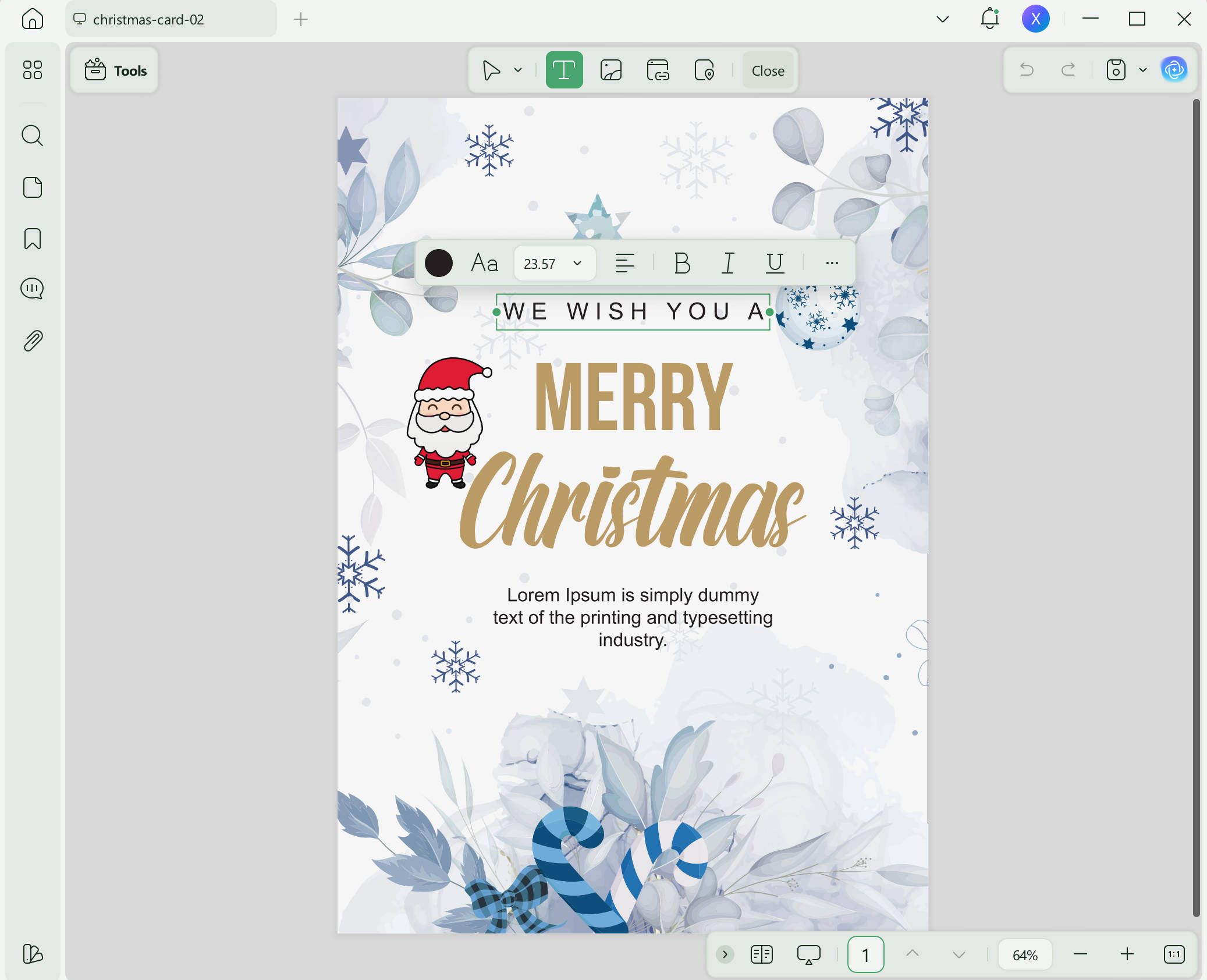The height and width of the screenshot is (980, 1207).
Task: Open the Search magnifier in sidebar
Action: click(x=32, y=136)
